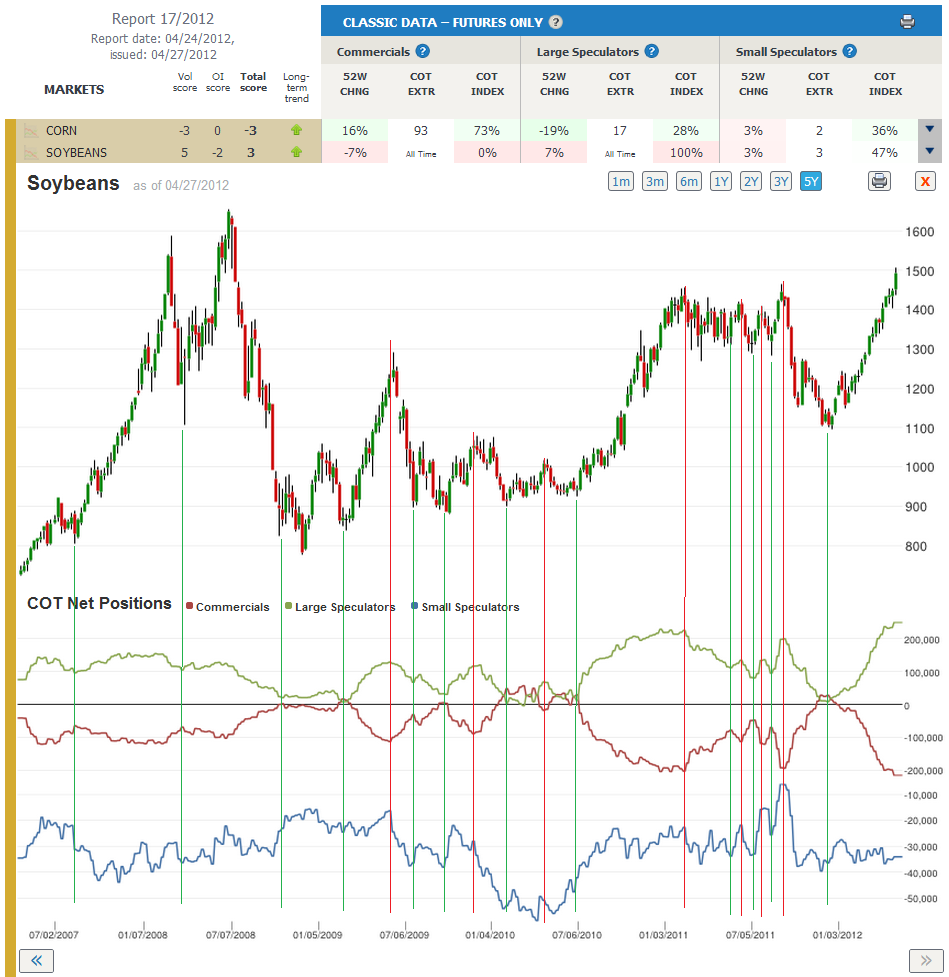Click SOYBEANS Commercials COT index 0% cell
The width and height of the screenshot is (949, 977).
coord(487,152)
